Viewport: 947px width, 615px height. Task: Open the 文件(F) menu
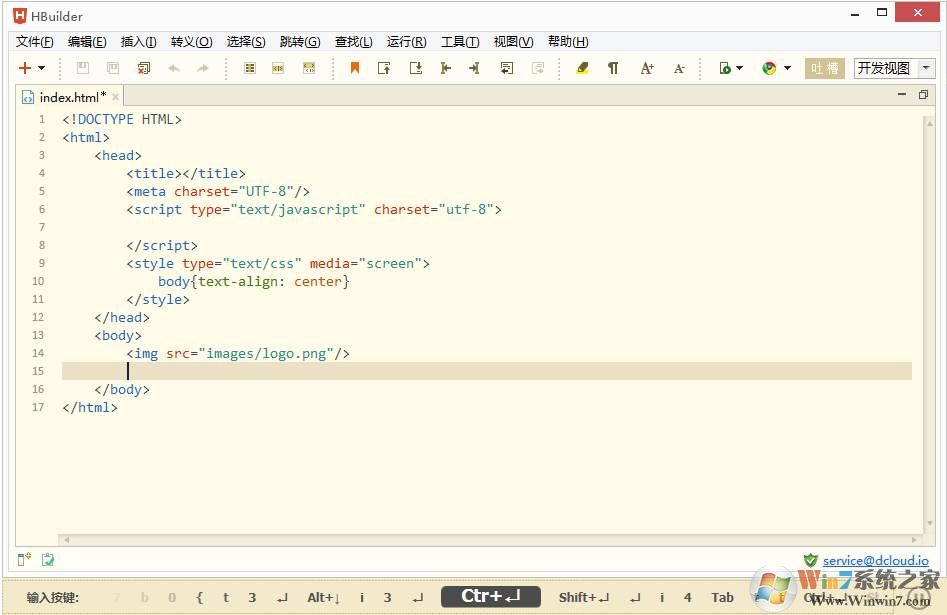click(35, 42)
